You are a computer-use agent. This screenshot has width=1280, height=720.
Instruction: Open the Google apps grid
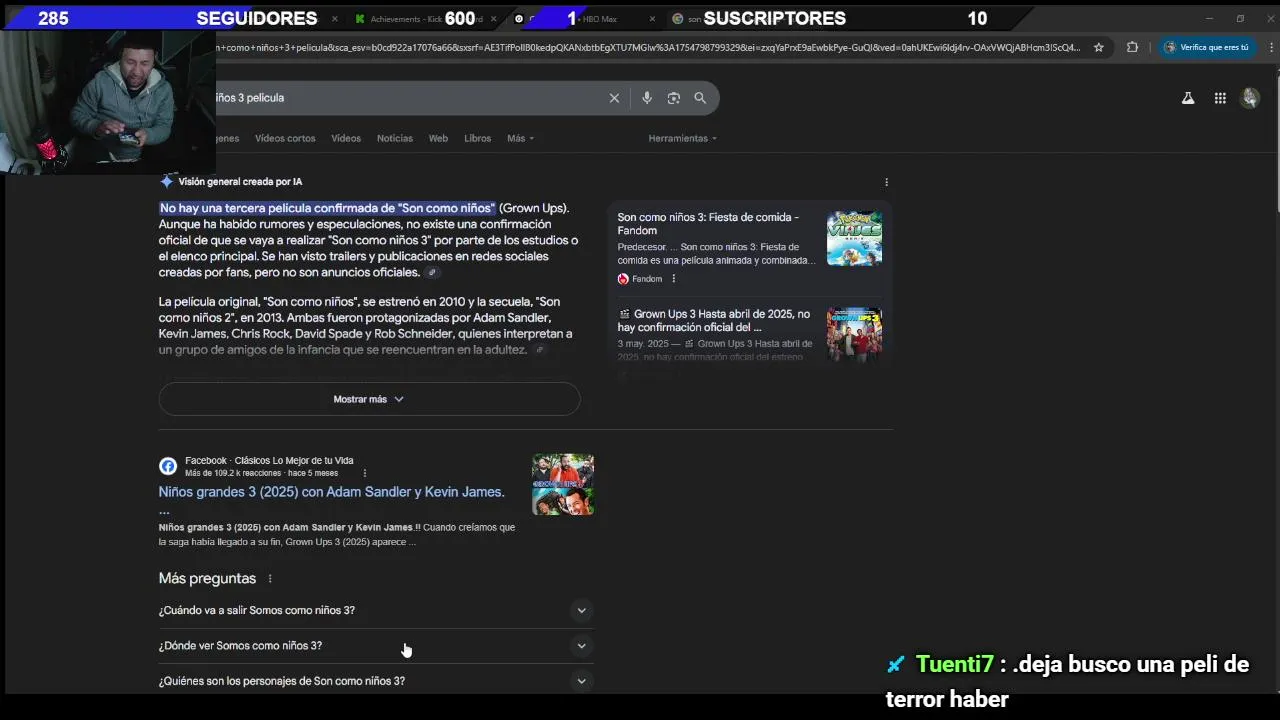tap(1220, 98)
